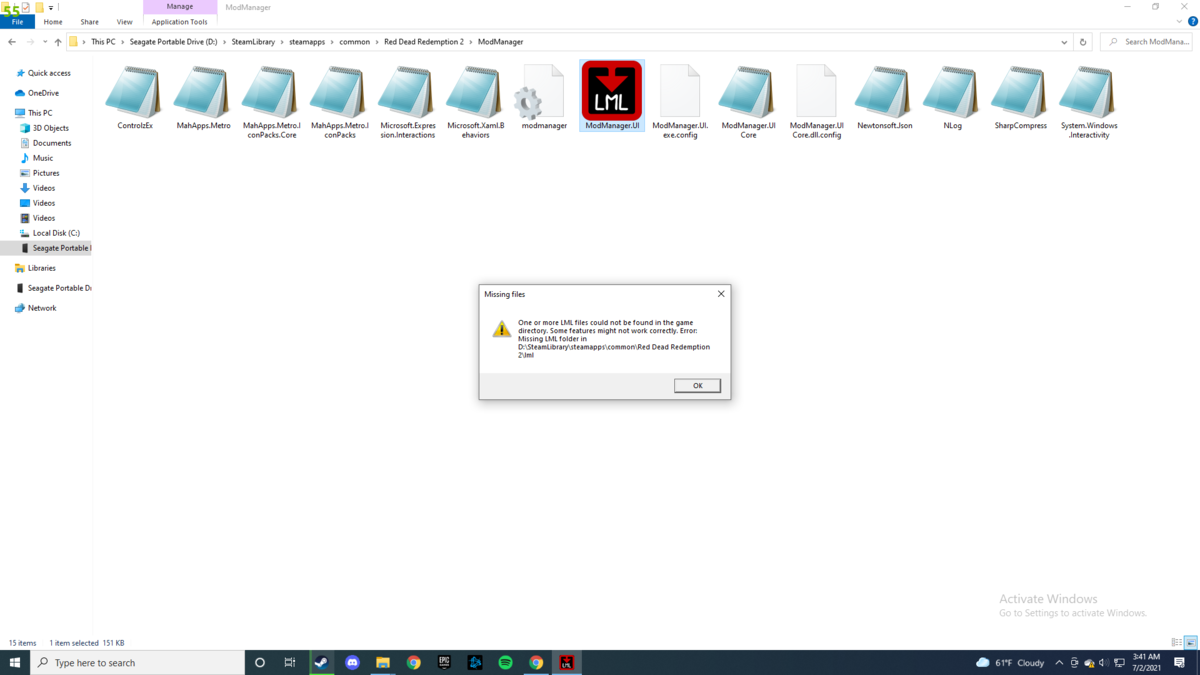Open the File menu tab
1200x675 pixels.
[17, 22]
